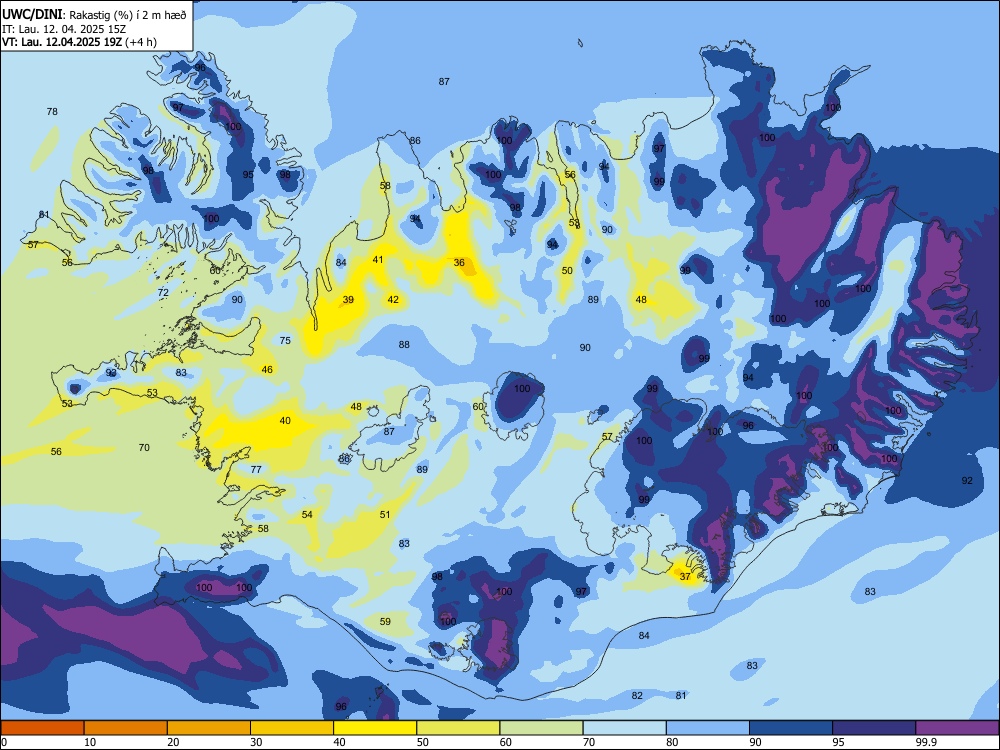This screenshot has height=750, width=1000.
Task: Click the map value '75'
Action: point(285,341)
